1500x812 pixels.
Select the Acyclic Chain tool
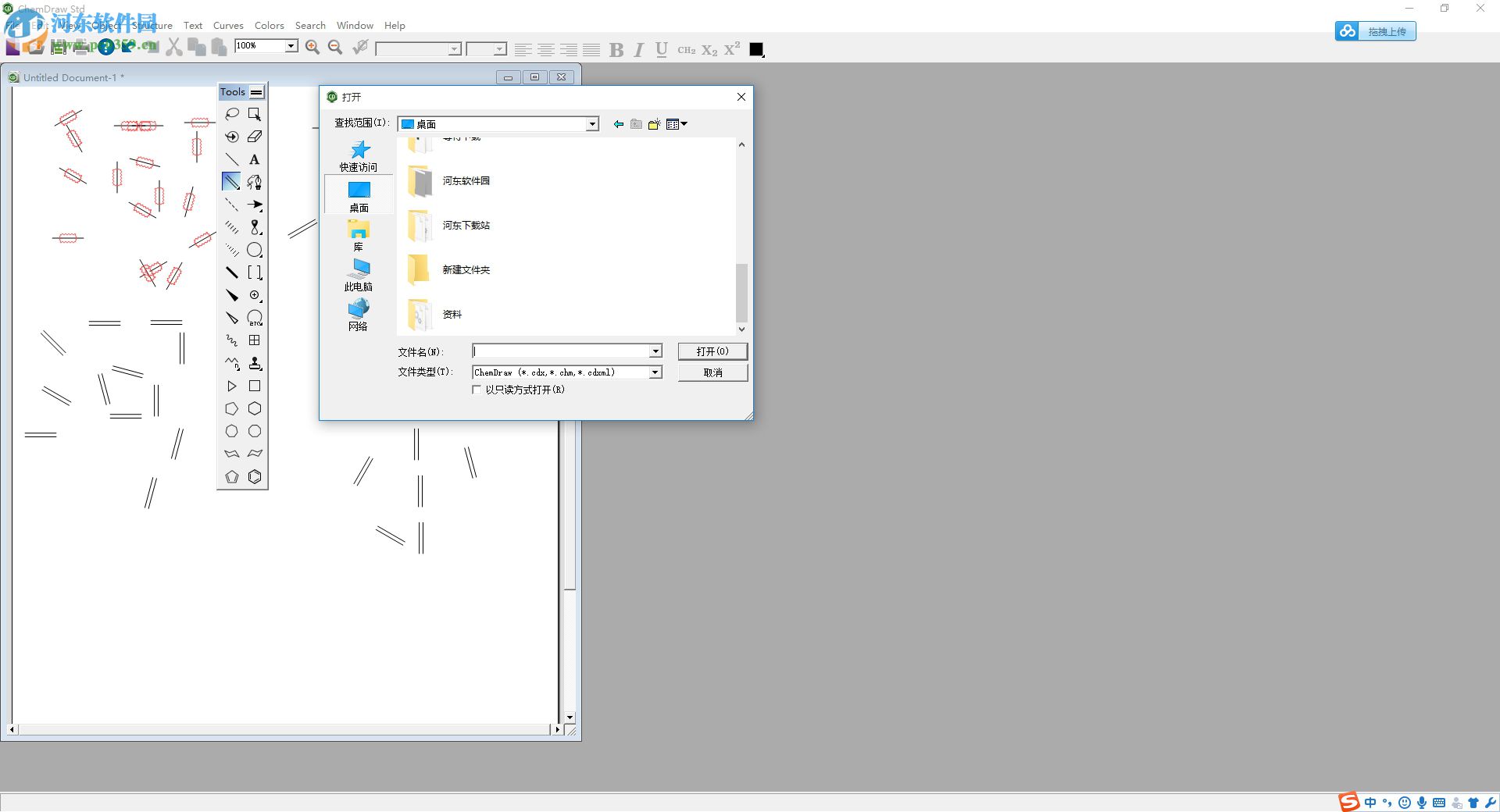pos(232,363)
